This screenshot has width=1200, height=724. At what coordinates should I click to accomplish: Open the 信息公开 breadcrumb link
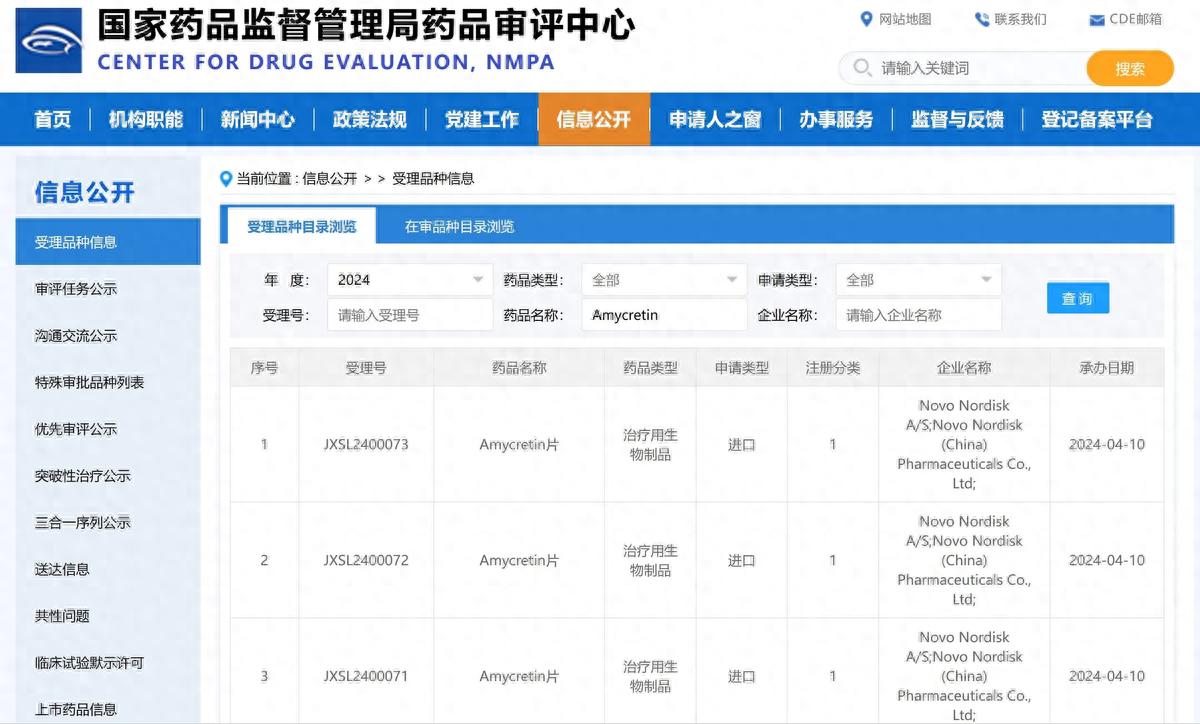320,179
